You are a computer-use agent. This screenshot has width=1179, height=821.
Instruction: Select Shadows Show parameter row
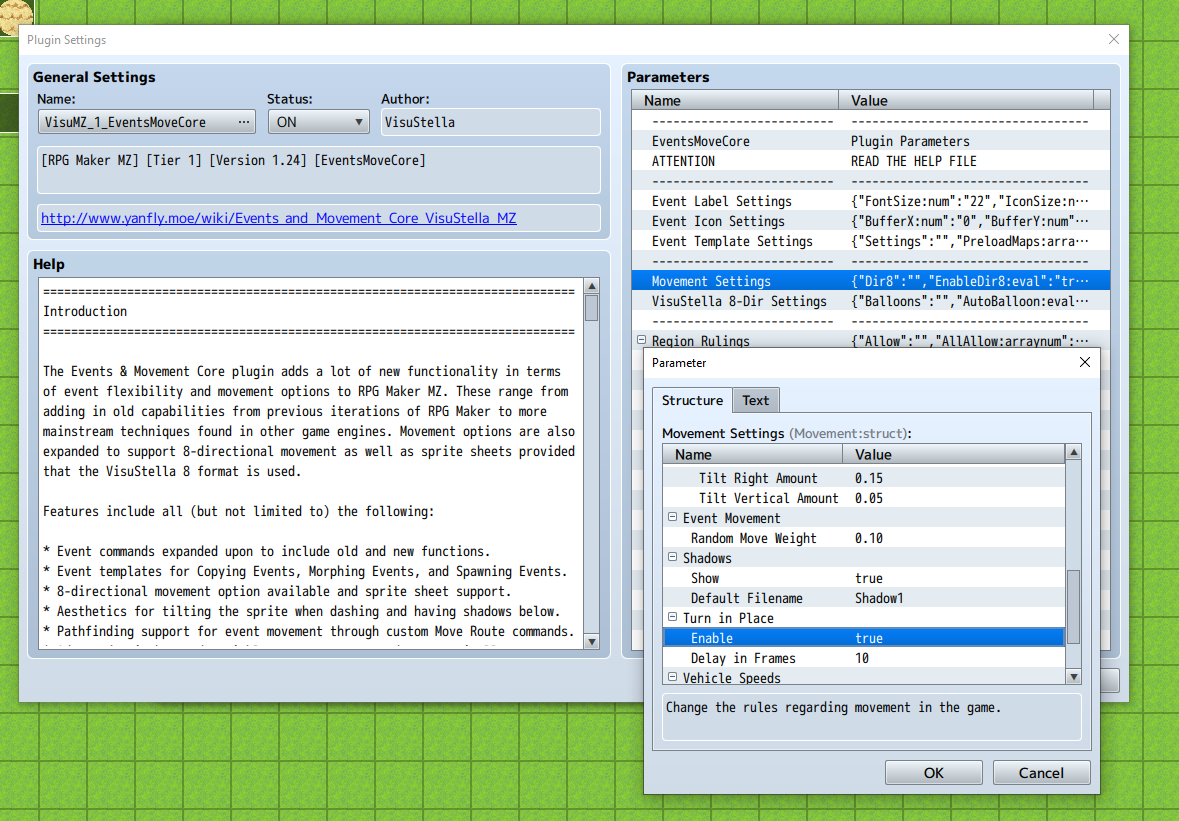(864, 578)
